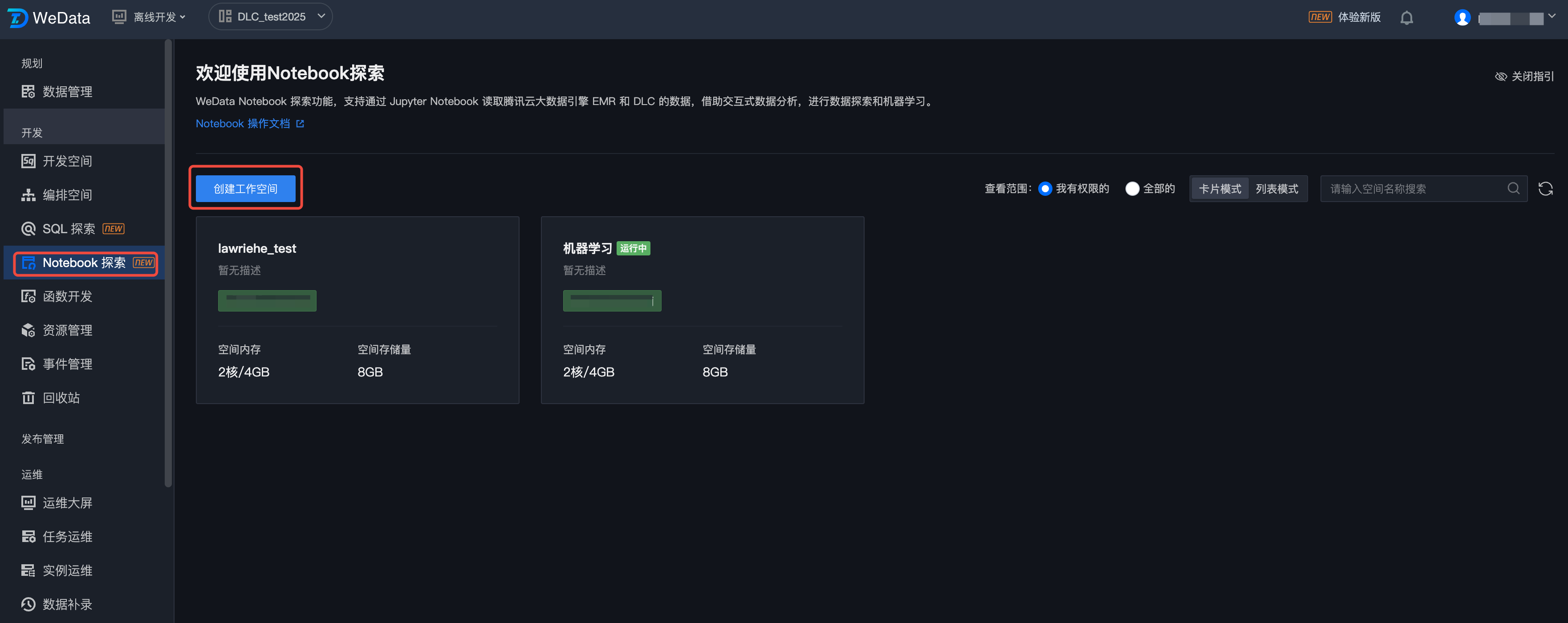Switch to 列表模式 view
The height and width of the screenshot is (623, 1568).
click(1276, 189)
